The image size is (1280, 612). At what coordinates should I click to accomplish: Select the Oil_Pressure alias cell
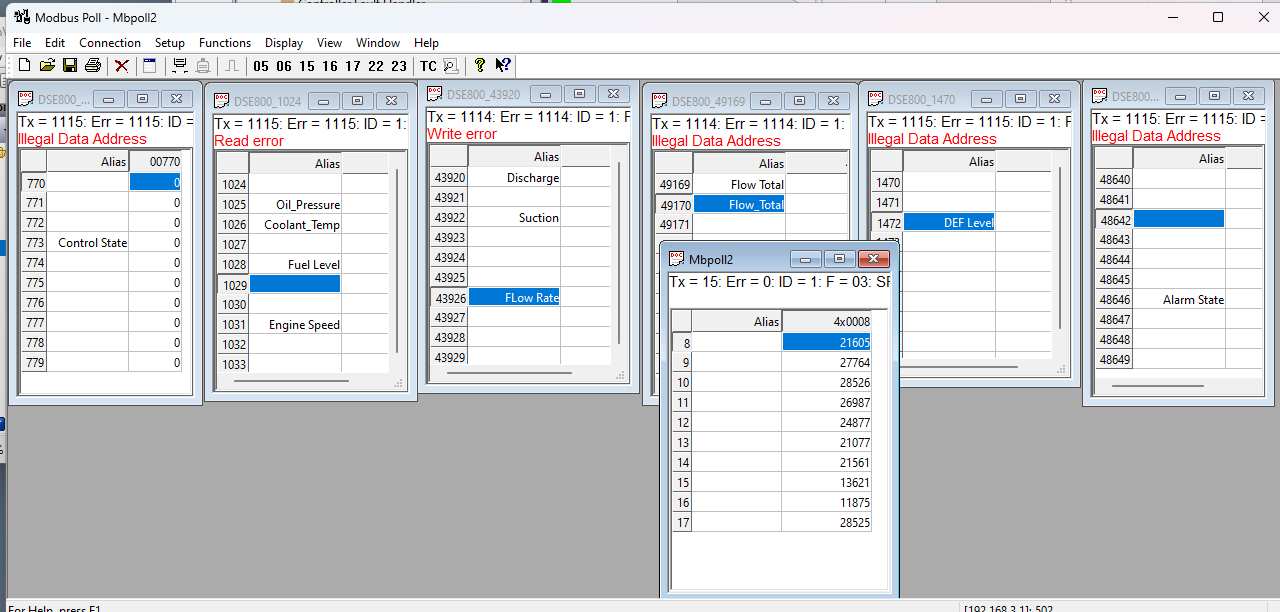pyautogui.click(x=295, y=205)
